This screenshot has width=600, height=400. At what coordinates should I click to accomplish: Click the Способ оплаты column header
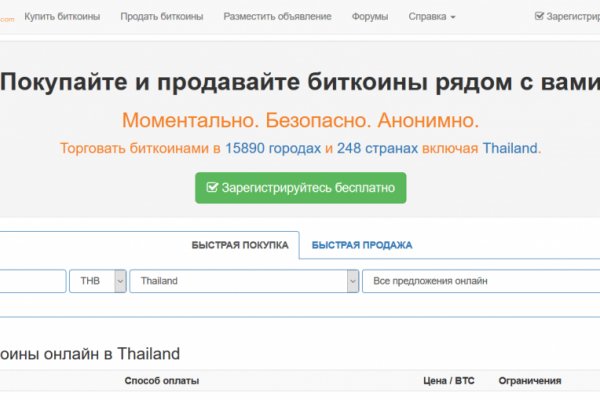click(x=161, y=381)
